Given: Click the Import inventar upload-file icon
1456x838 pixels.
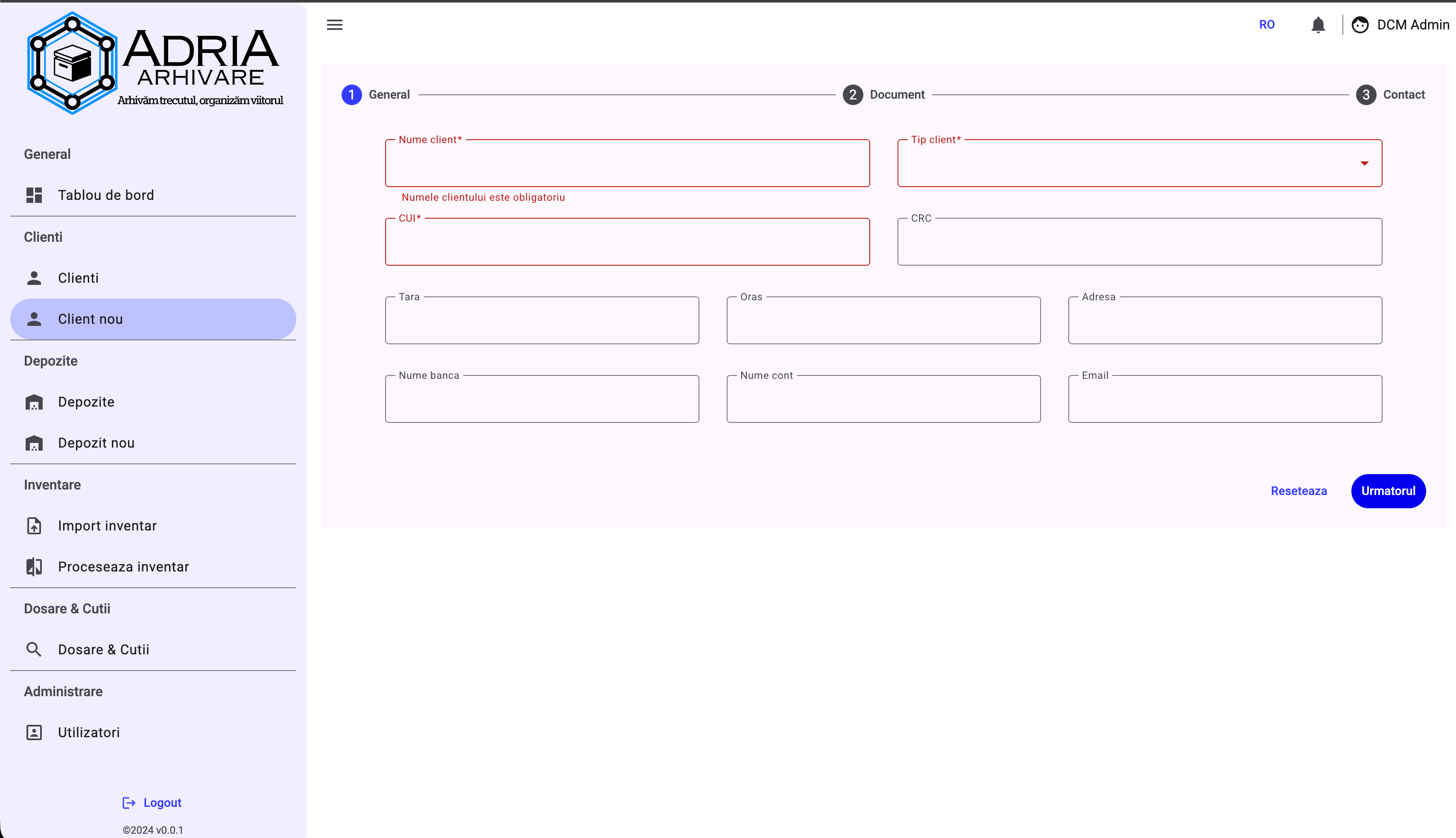Looking at the screenshot, I should coord(34,525).
